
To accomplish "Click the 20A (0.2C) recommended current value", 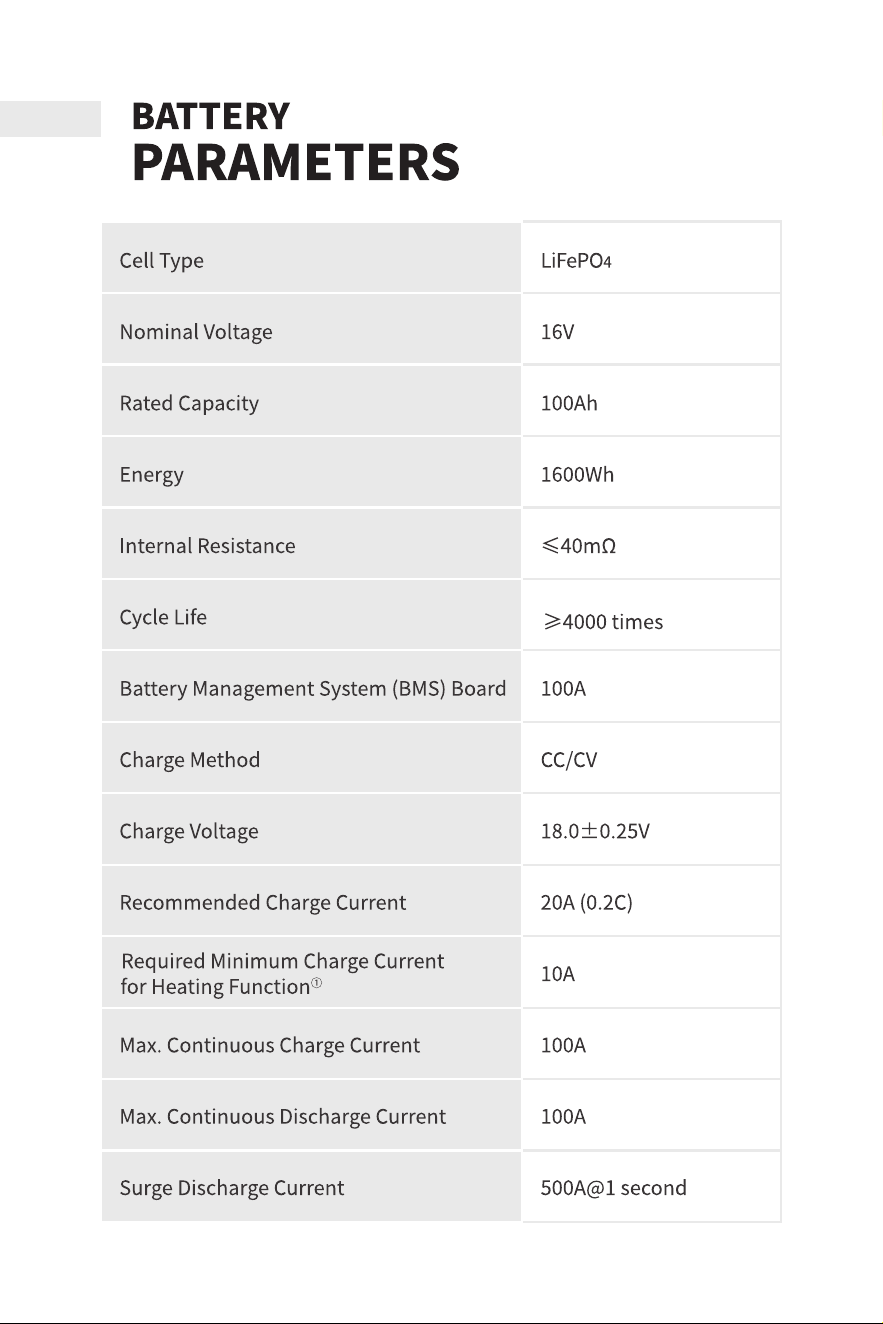I will point(587,903).
